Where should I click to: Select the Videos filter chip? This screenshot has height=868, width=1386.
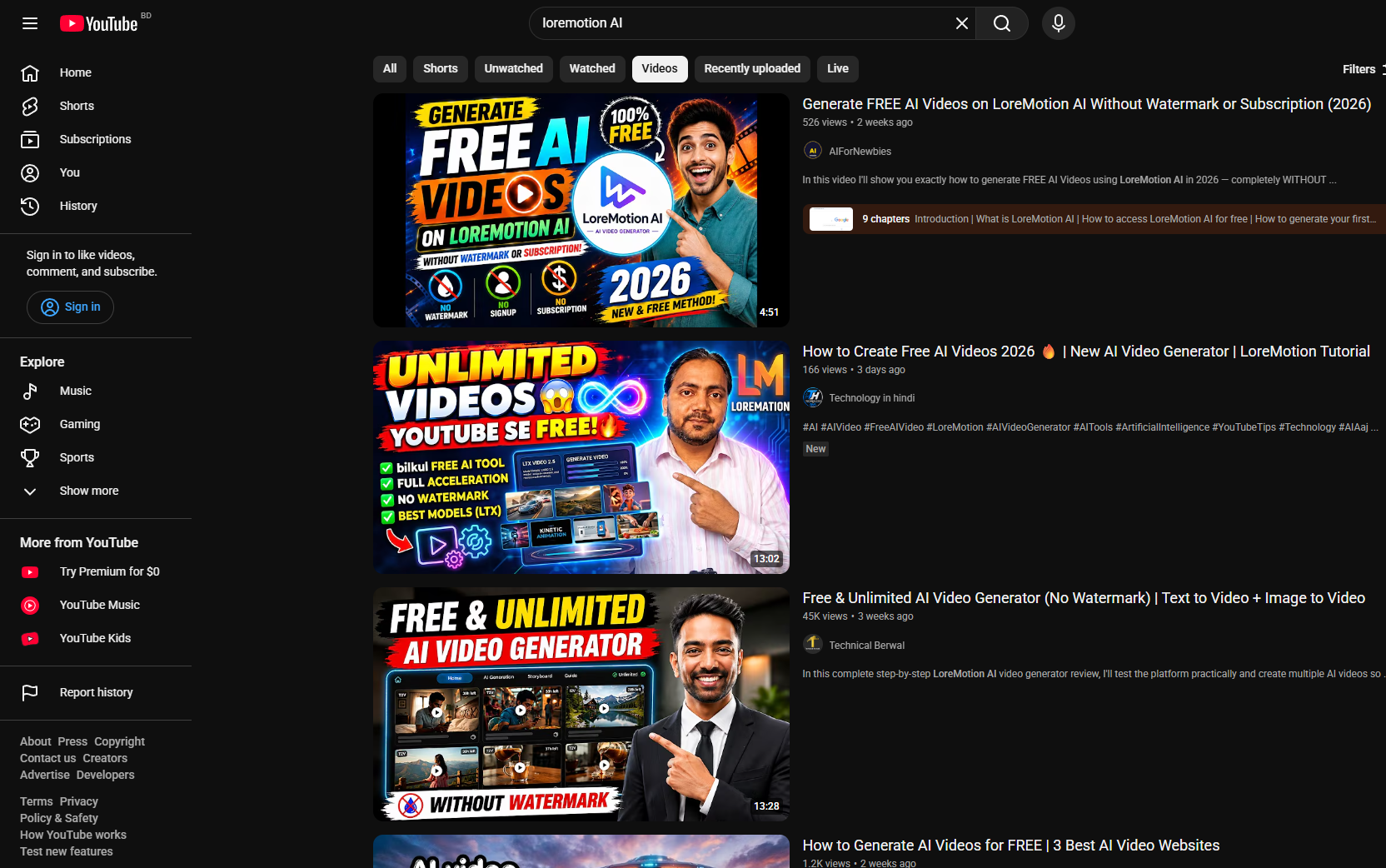[660, 69]
